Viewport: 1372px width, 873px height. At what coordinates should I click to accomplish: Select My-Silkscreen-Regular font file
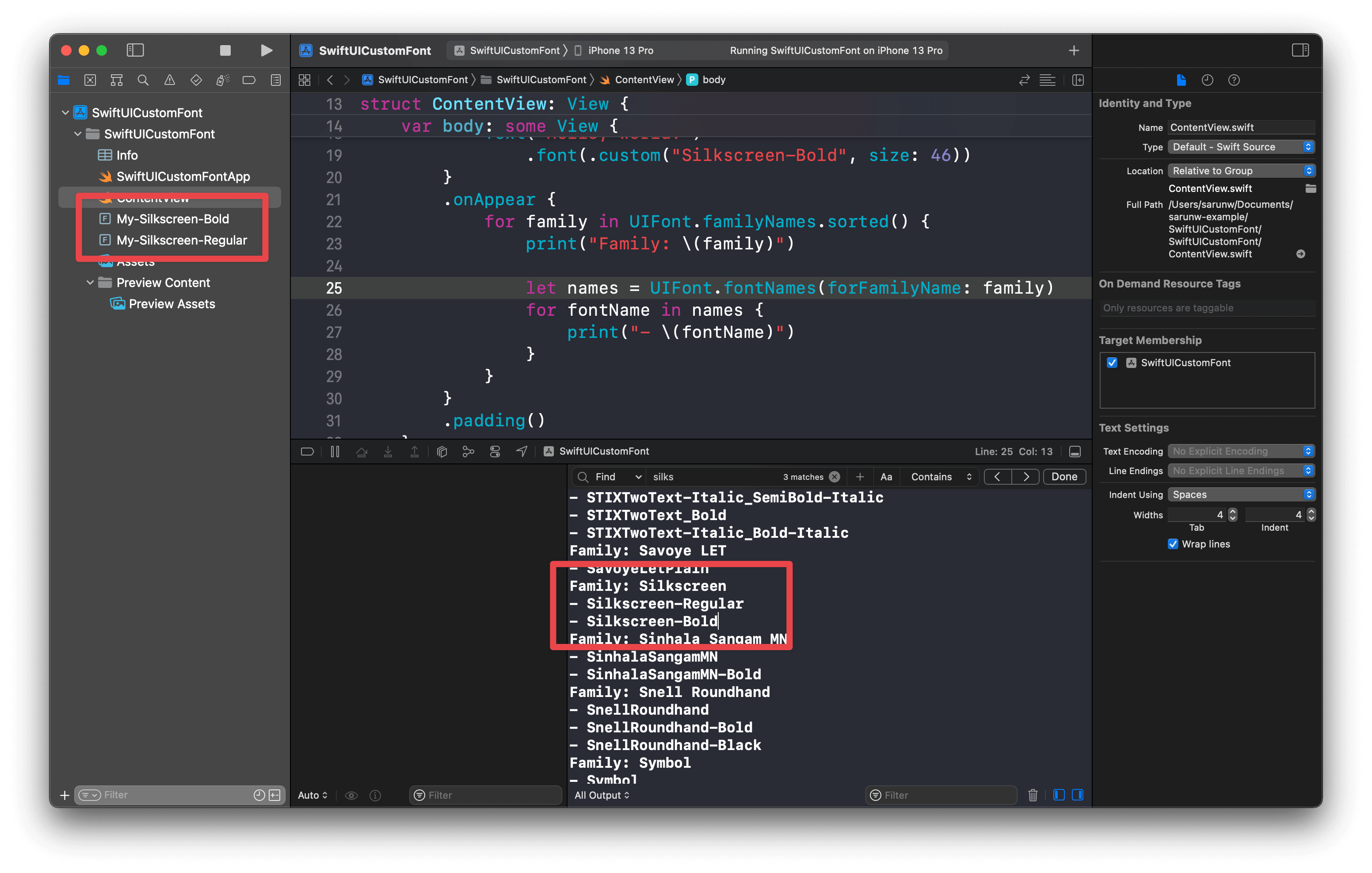181,240
